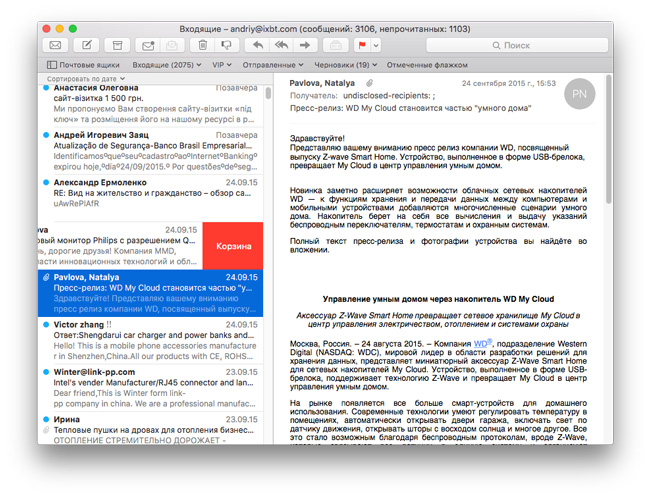Click the Поиск search field
Screen dimensions: 650x497
pyautogui.click(x=517, y=45)
